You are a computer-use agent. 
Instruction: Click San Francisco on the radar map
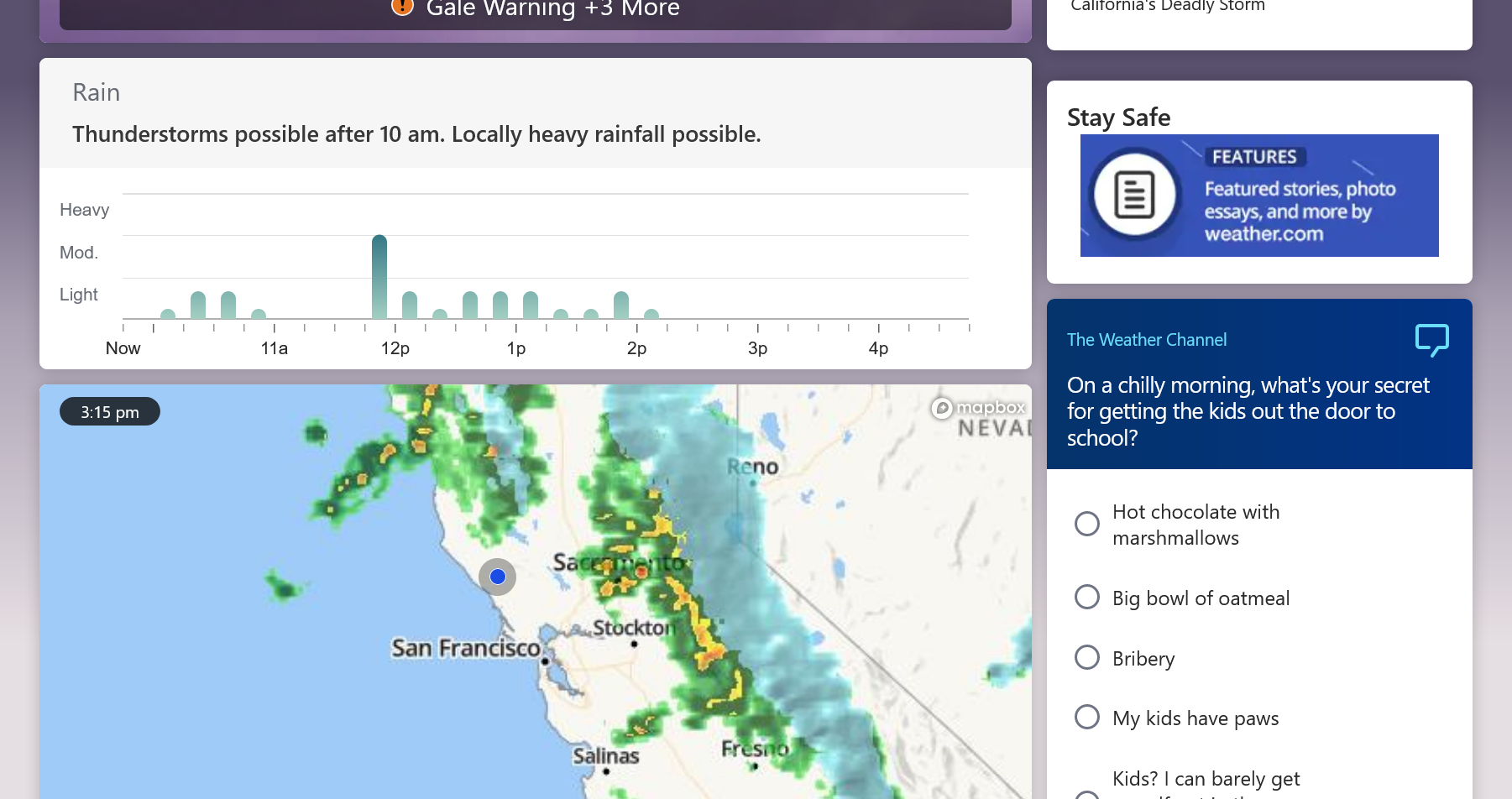pos(466,648)
